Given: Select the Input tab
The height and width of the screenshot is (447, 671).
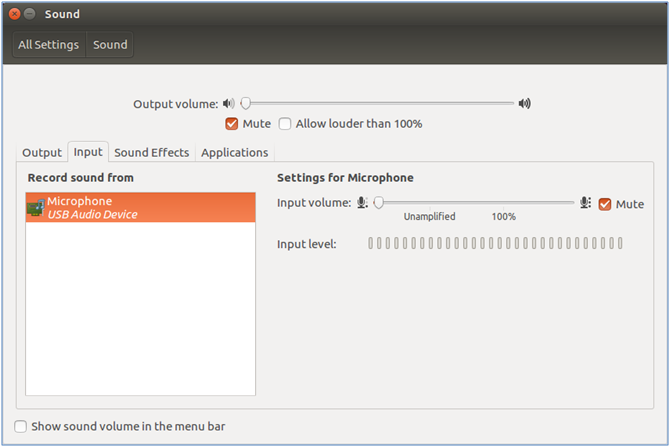Looking at the screenshot, I should [88, 152].
